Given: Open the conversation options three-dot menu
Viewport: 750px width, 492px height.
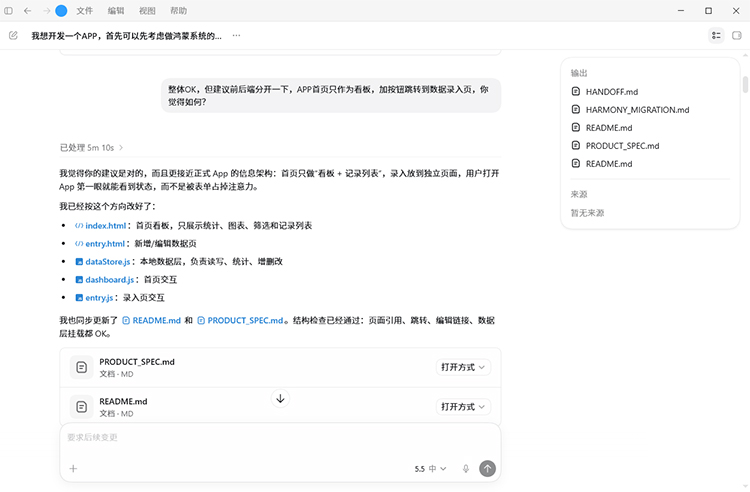Looking at the screenshot, I should pos(236,35).
